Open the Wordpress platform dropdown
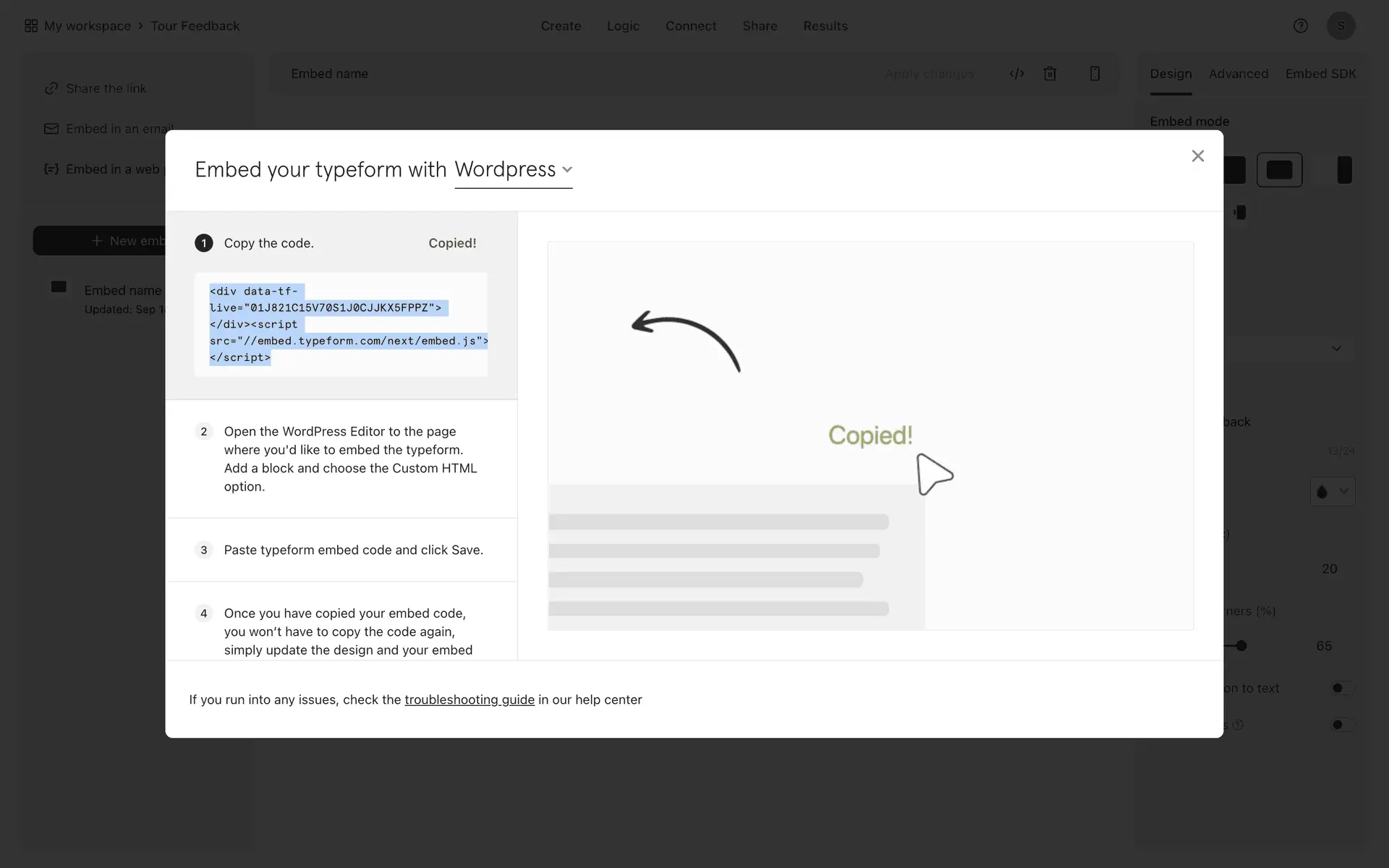Viewport: 1389px width, 868px height. pyautogui.click(x=513, y=170)
